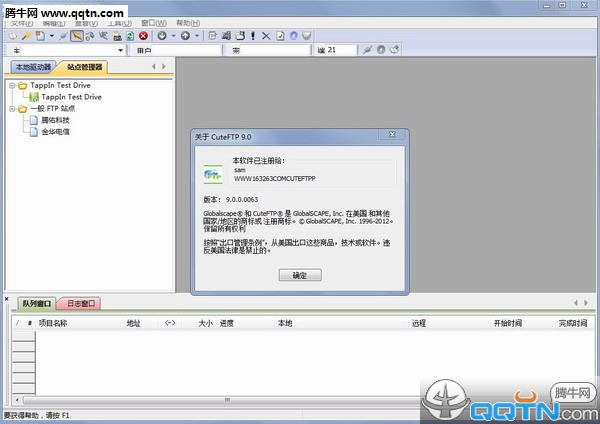
Task: Select the 站点管理器 tab
Action: pos(85,67)
